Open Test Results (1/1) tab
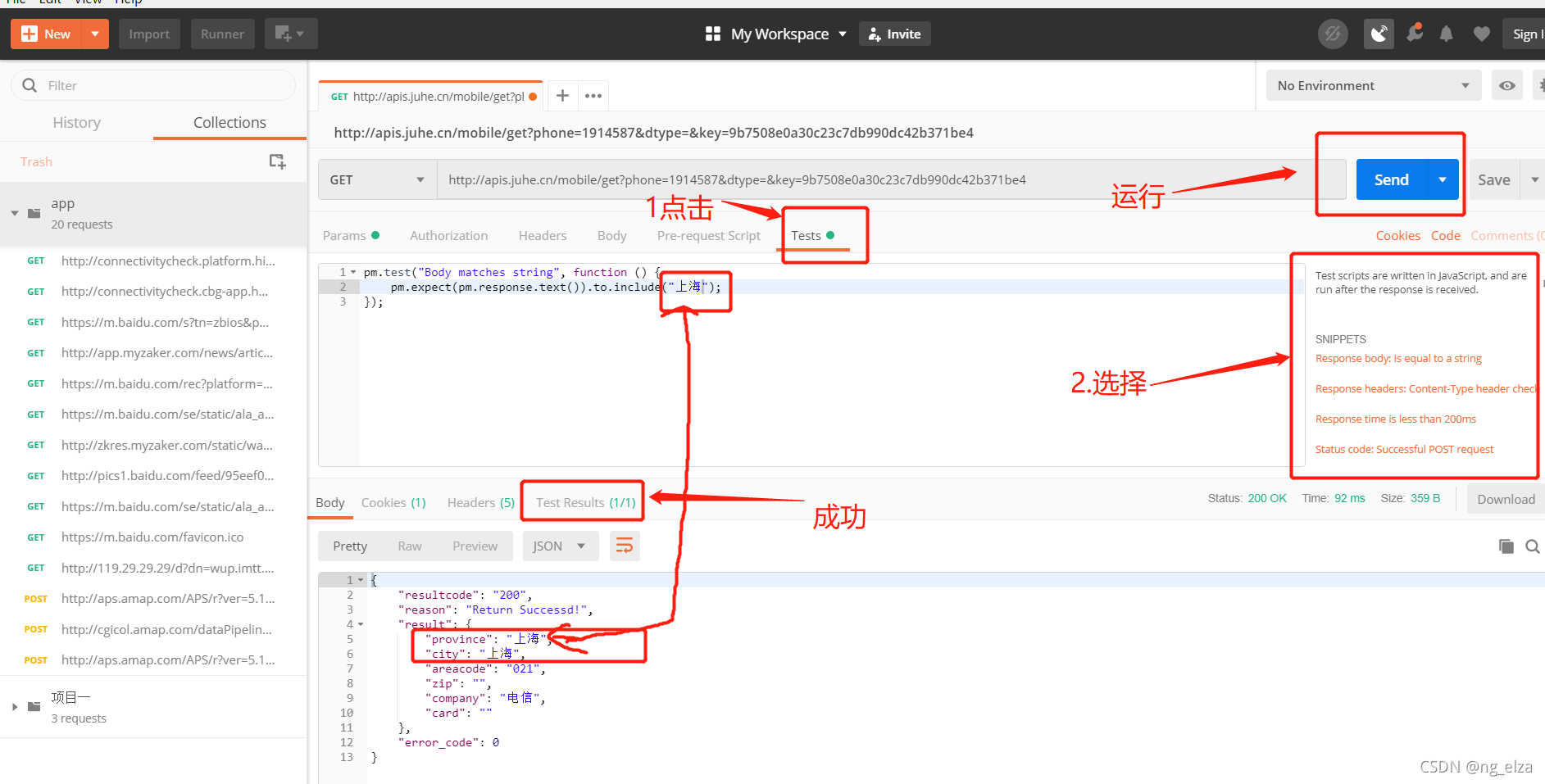The height and width of the screenshot is (784, 1545). 585,502
